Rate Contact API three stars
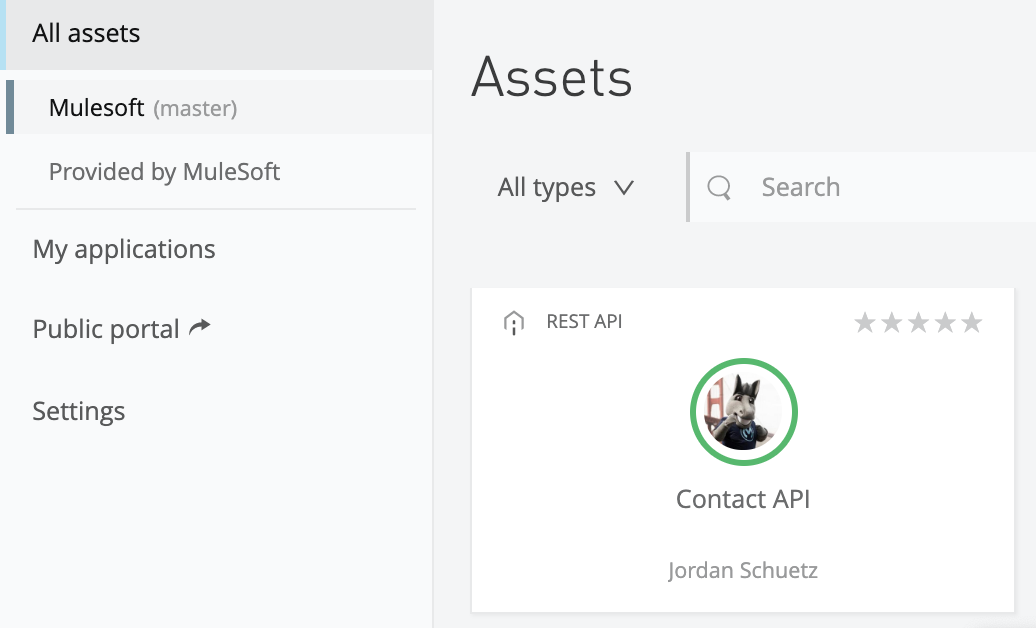 [x=918, y=323]
